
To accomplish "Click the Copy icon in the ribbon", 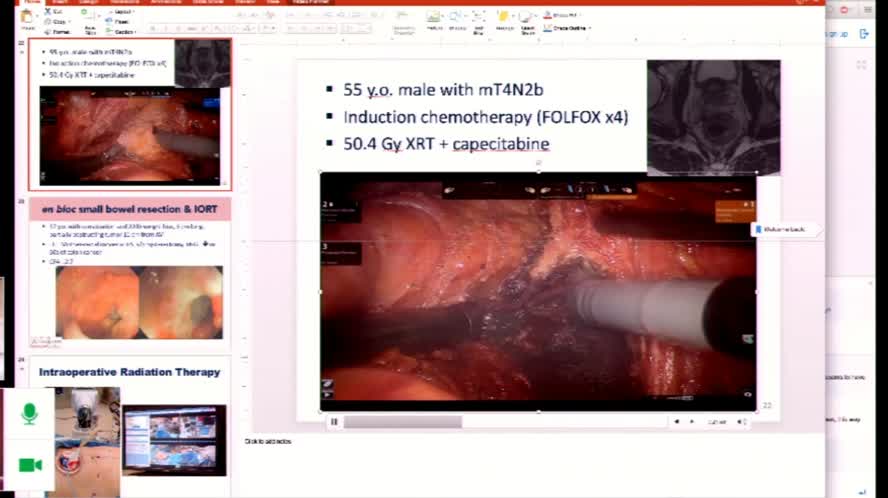I will click(x=48, y=22).
